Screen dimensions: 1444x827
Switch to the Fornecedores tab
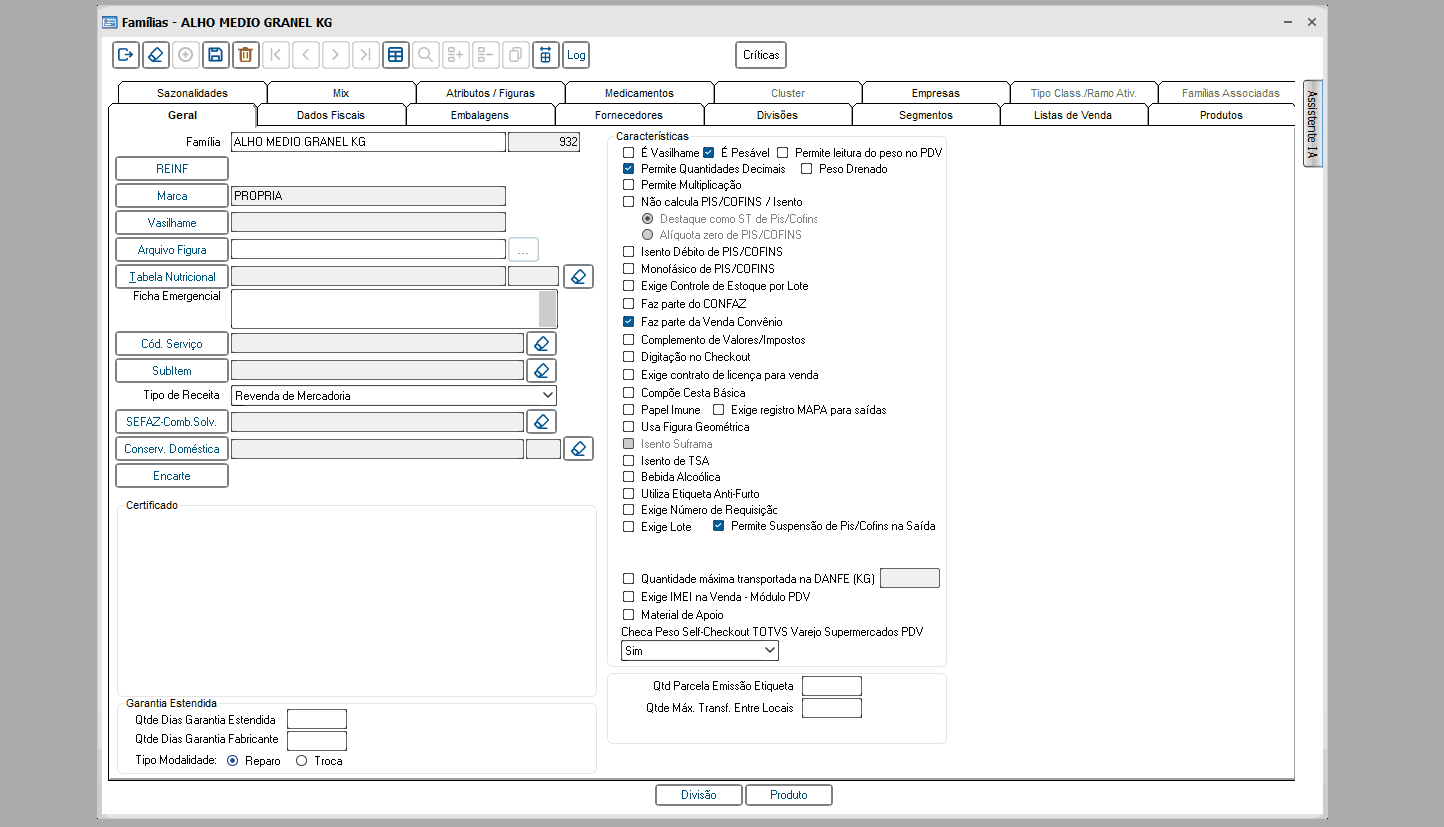point(629,115)
